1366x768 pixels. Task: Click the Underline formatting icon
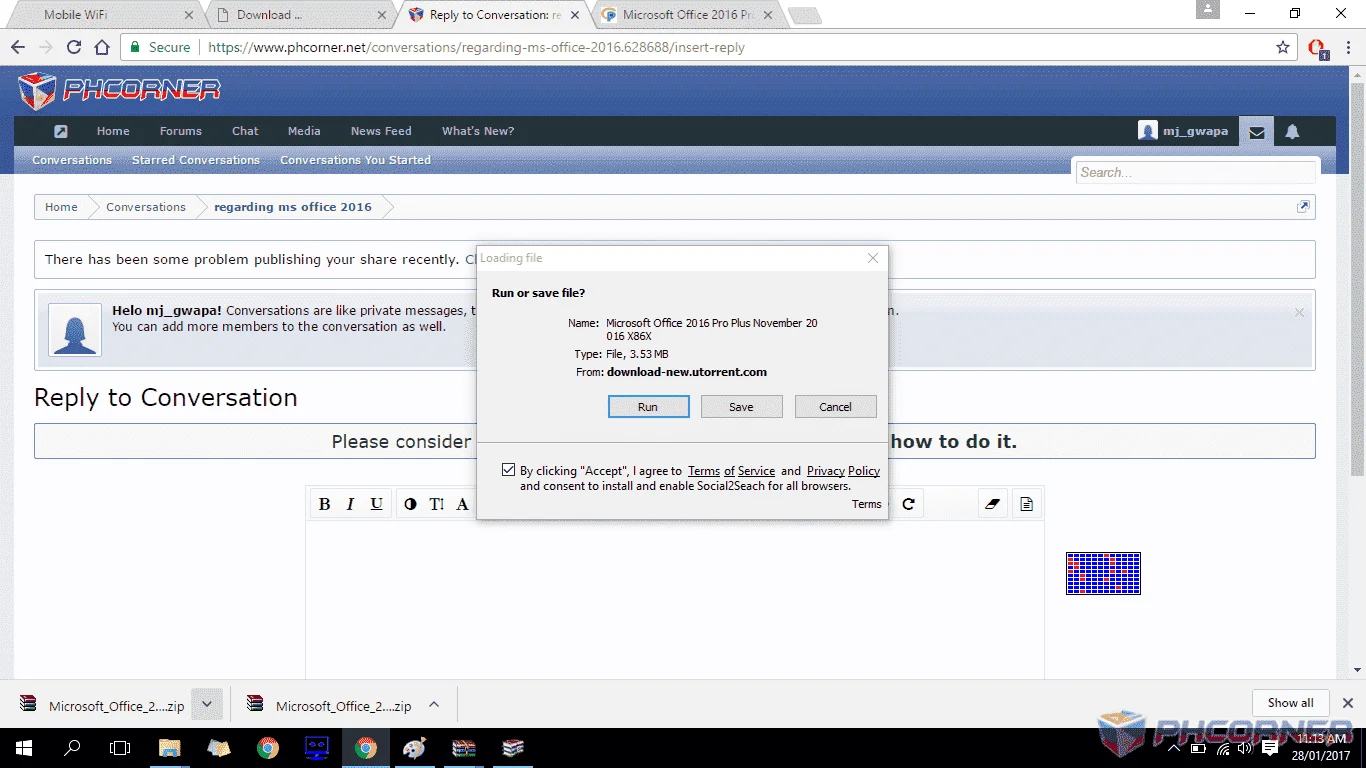pyautogui.click(x=376, y=504)
